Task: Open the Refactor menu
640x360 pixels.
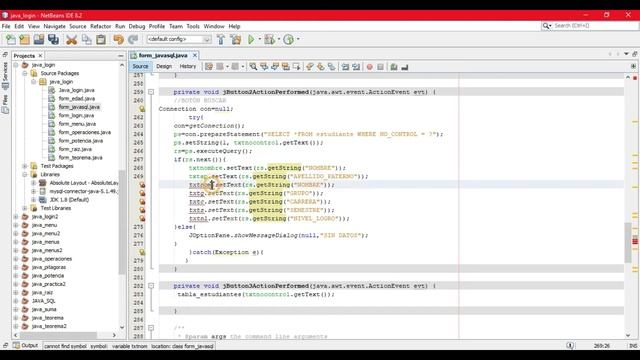Action: [100, 26]
